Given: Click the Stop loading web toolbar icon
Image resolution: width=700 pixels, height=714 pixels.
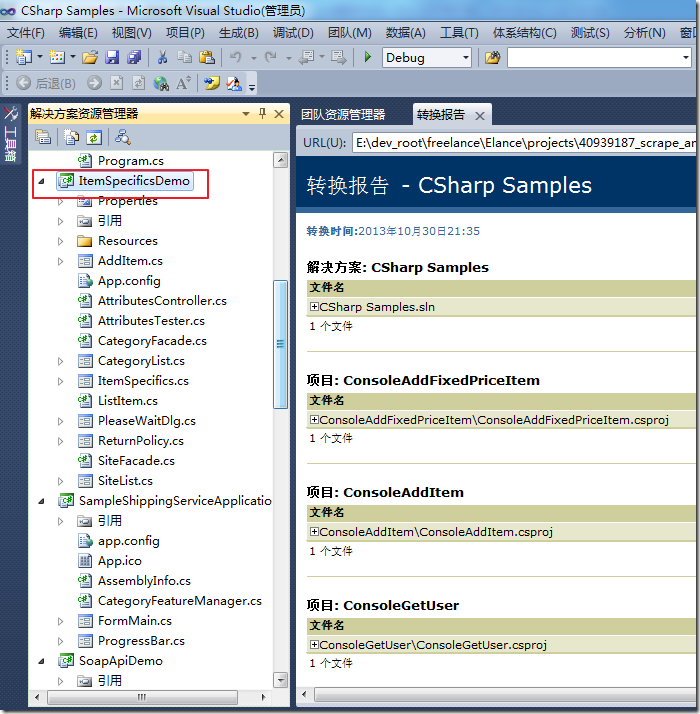Looking at the screenshot, I should [x=117, y=83].
